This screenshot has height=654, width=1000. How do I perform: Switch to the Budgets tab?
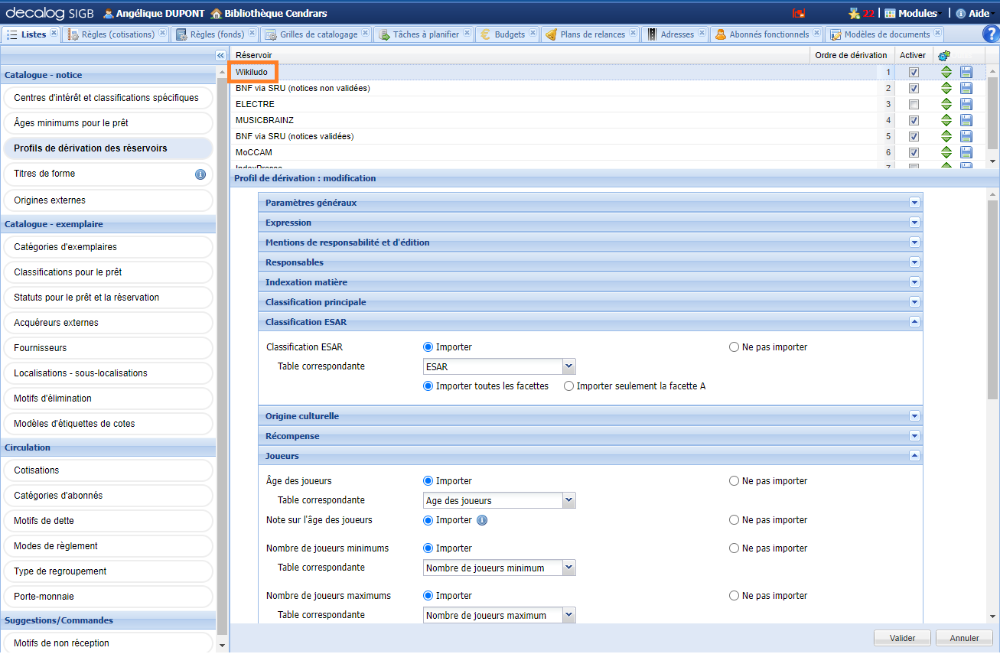click(x=507, y=34)
